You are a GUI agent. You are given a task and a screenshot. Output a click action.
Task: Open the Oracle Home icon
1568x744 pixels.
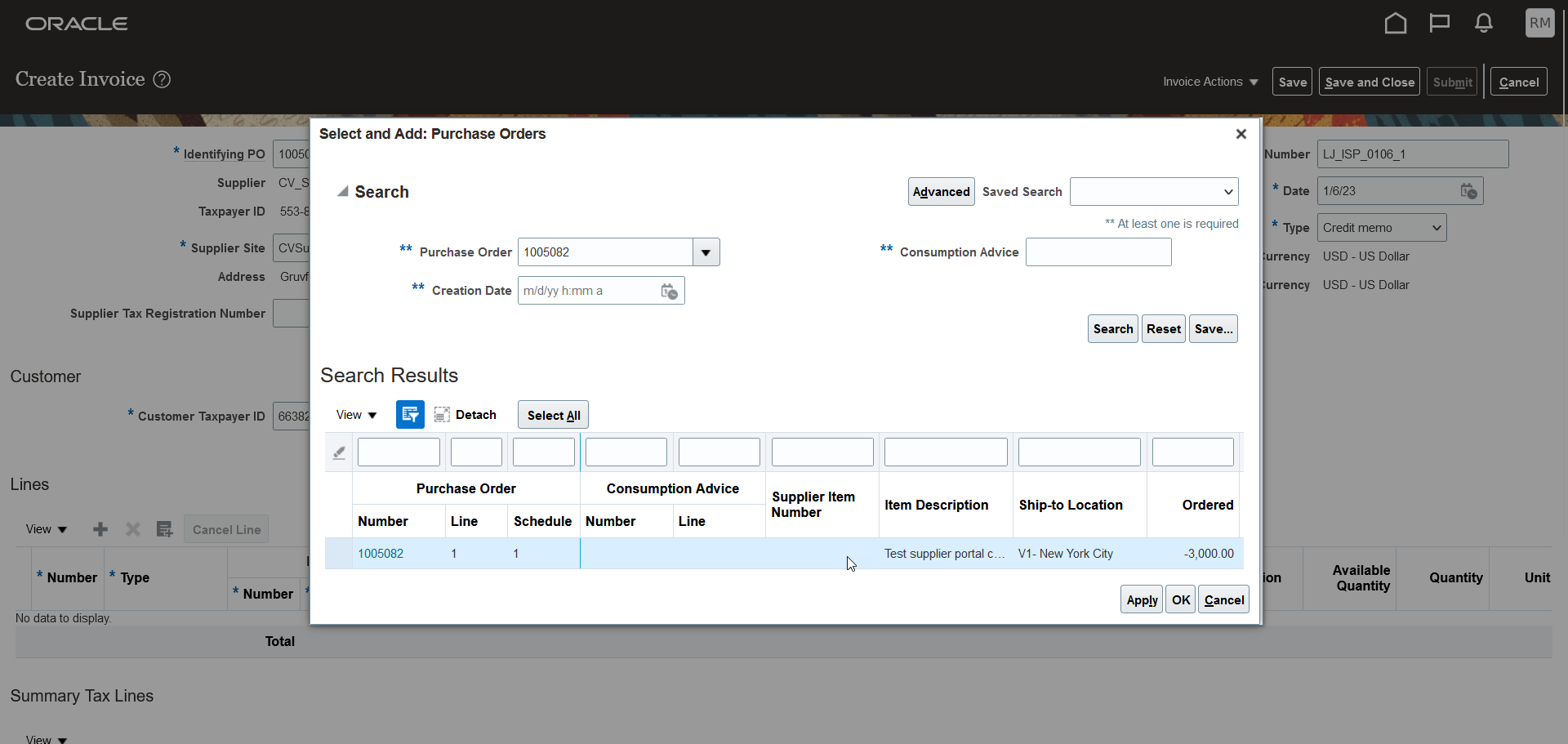pos(1396,24)
